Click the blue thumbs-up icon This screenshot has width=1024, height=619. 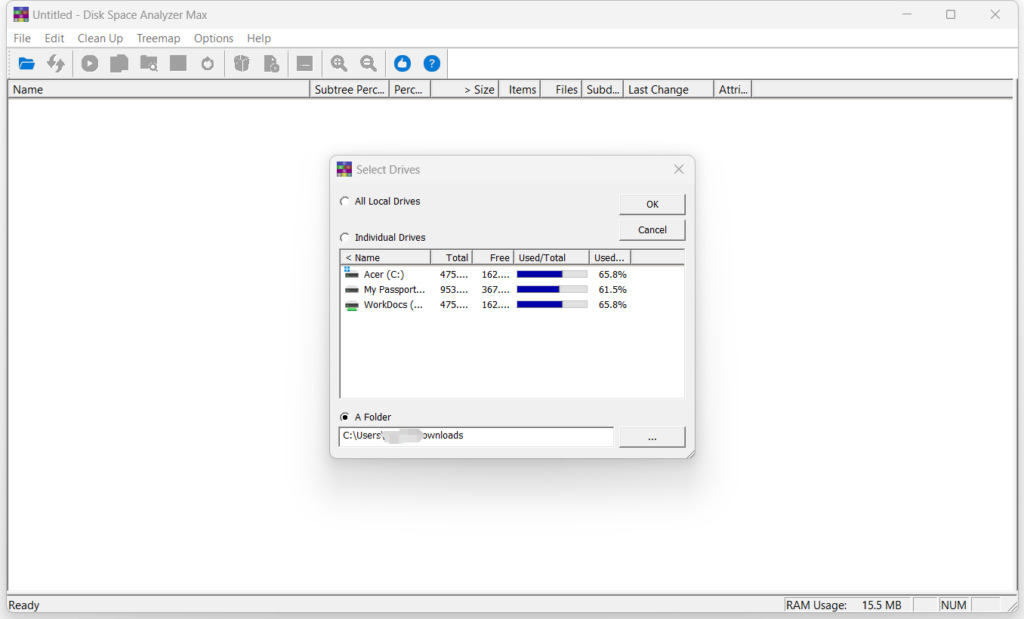coord(402,64)
